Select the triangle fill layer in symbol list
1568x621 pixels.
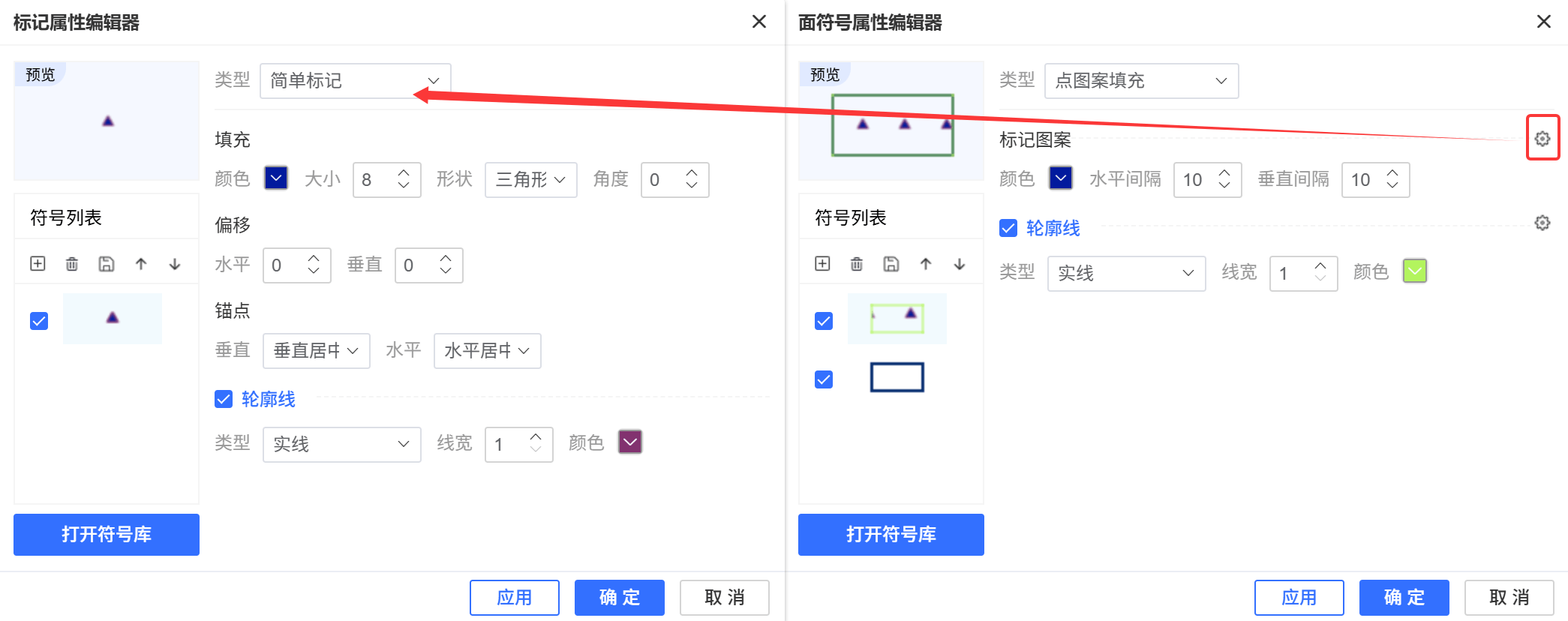[x=897, y=319]
